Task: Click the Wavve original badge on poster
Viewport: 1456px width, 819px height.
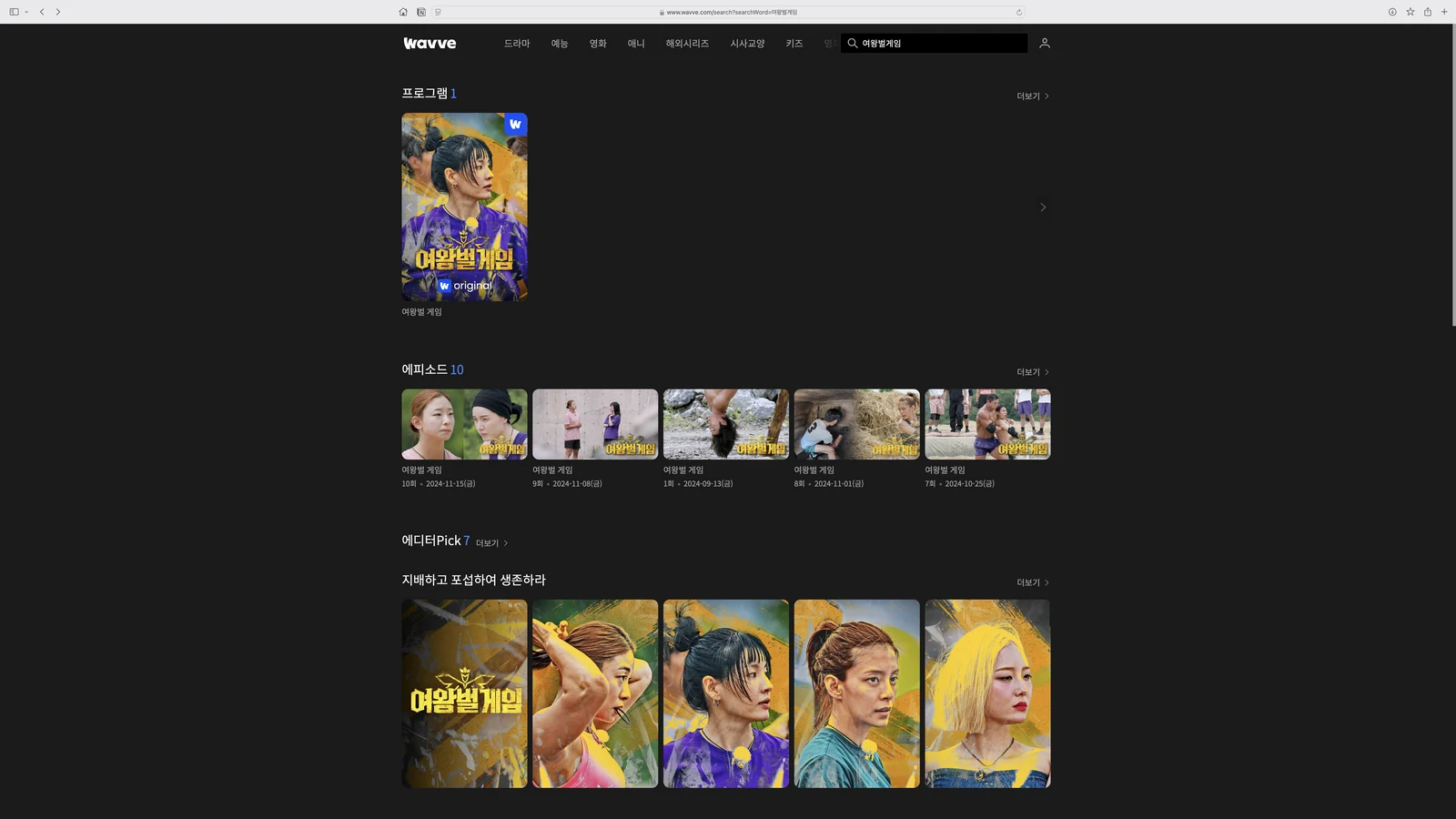Action: 516,125
